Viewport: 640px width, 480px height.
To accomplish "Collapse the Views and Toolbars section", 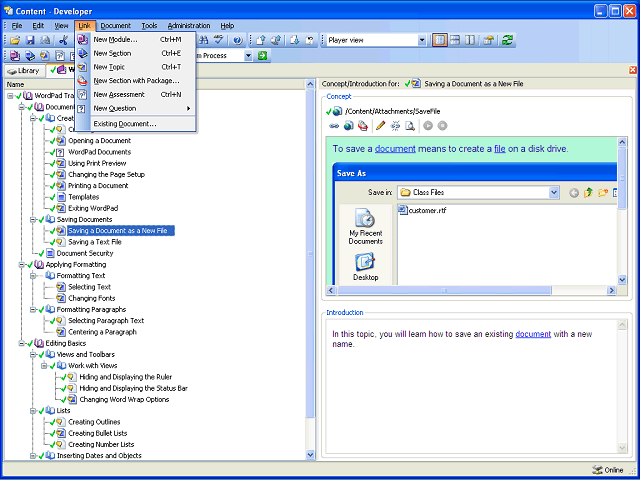I will point(33,355).
